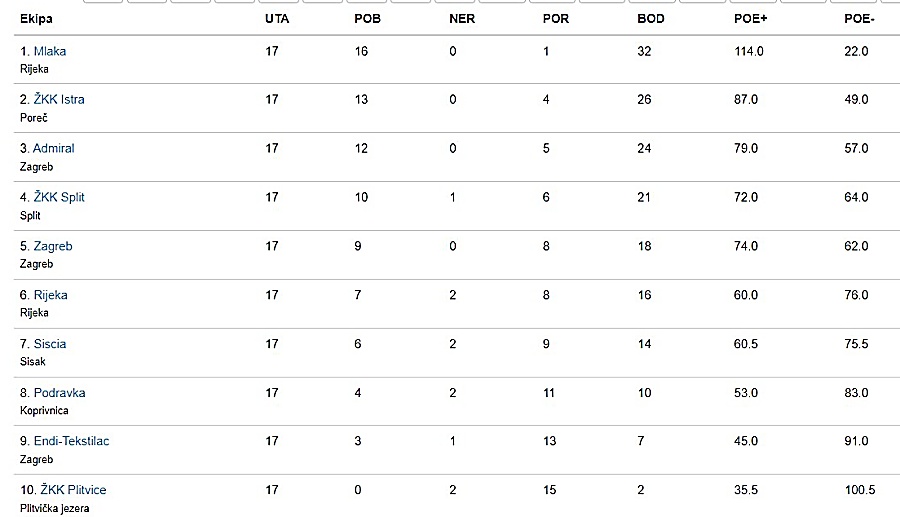The image size is (900, 517).
Task: Click the POE- column header
Action: coord(859,19)
